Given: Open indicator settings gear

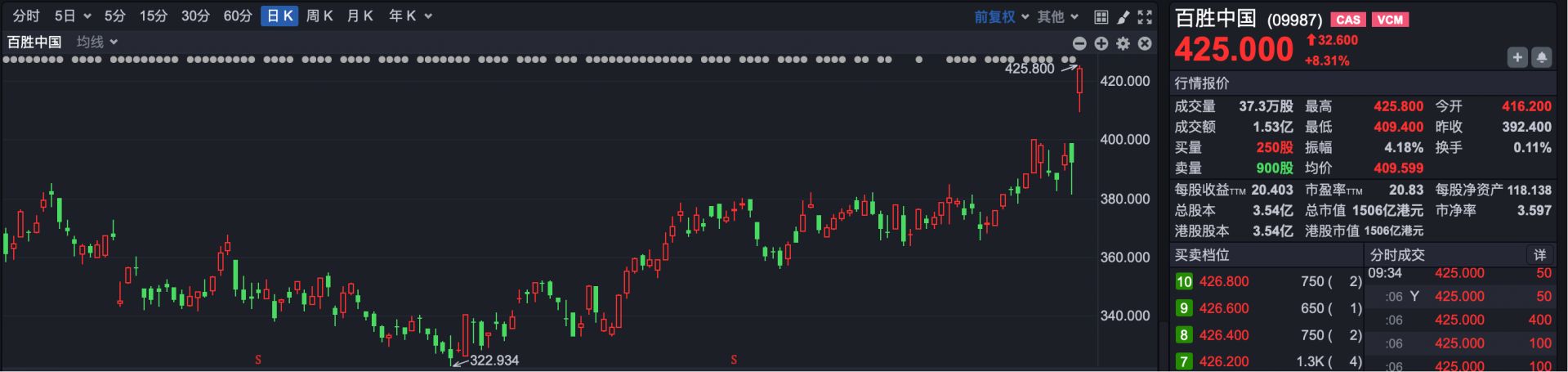Looking at the screenshot, I should pos(1124,43).
